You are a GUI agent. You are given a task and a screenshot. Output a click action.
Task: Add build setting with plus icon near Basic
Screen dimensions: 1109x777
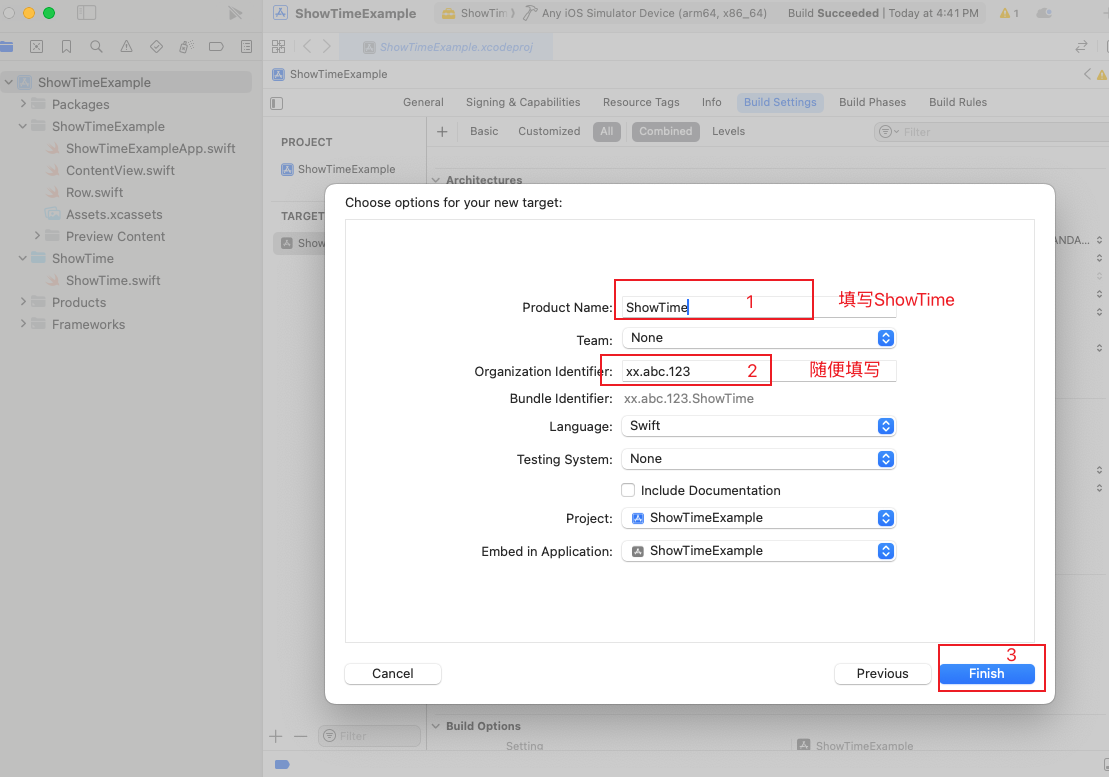[442, 132]
